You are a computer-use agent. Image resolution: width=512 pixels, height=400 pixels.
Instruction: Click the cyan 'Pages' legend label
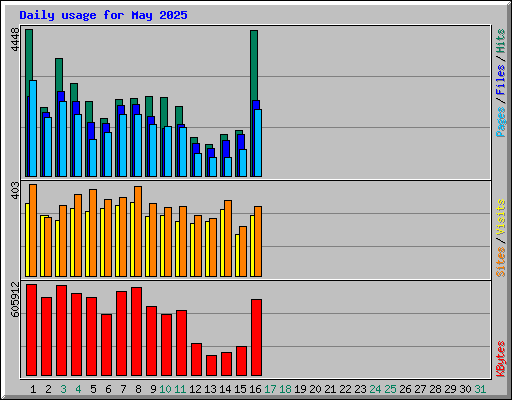tap(501, 122)
